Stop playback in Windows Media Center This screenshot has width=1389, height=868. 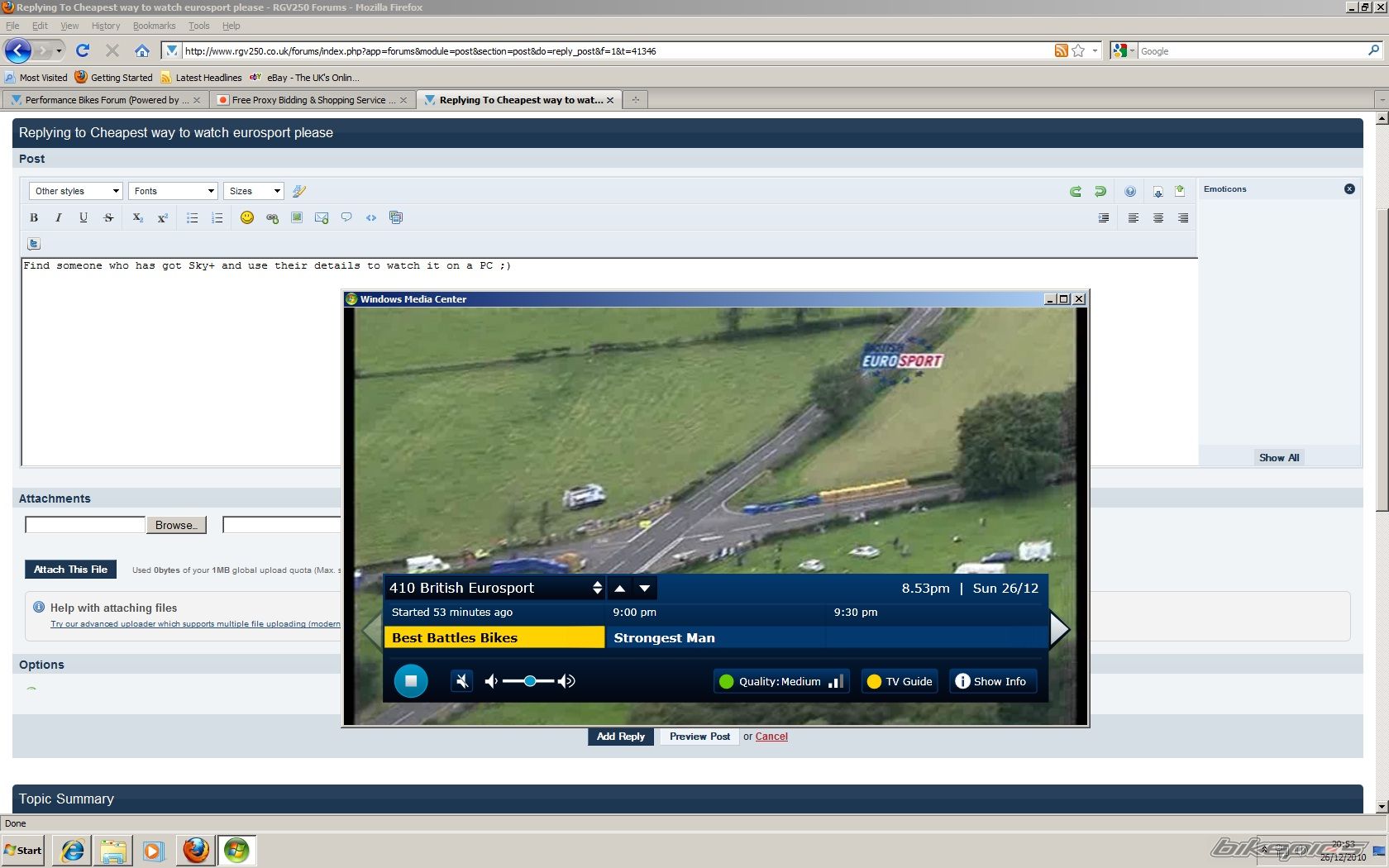tap(410, 681)
